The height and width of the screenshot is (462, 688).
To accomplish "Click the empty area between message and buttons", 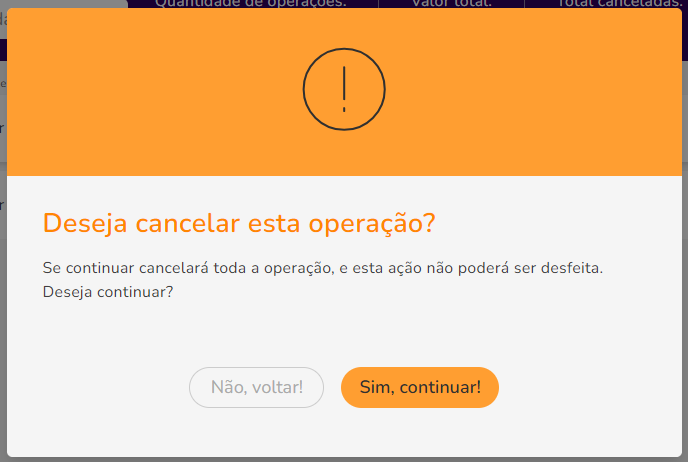I will point(344,334).
